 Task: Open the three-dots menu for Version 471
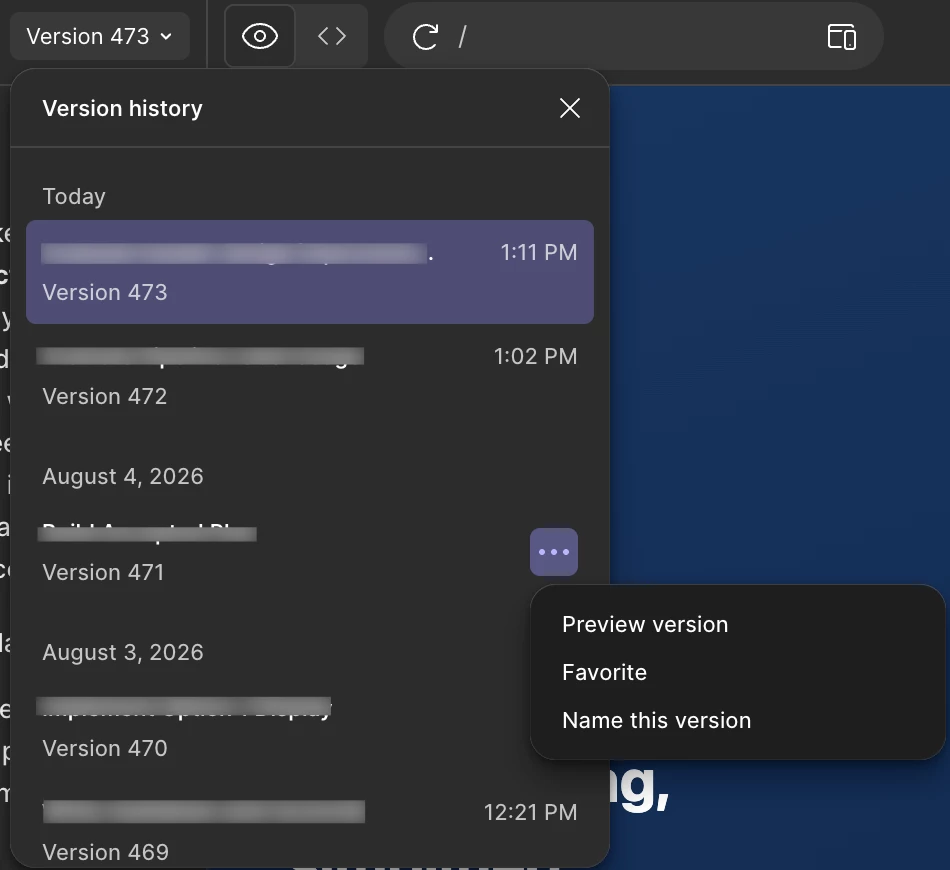coord(554,552)
